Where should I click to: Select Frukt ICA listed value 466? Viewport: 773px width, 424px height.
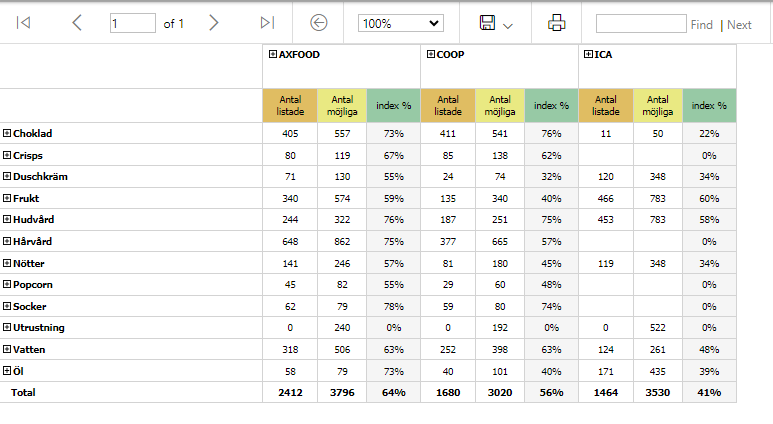605,198
